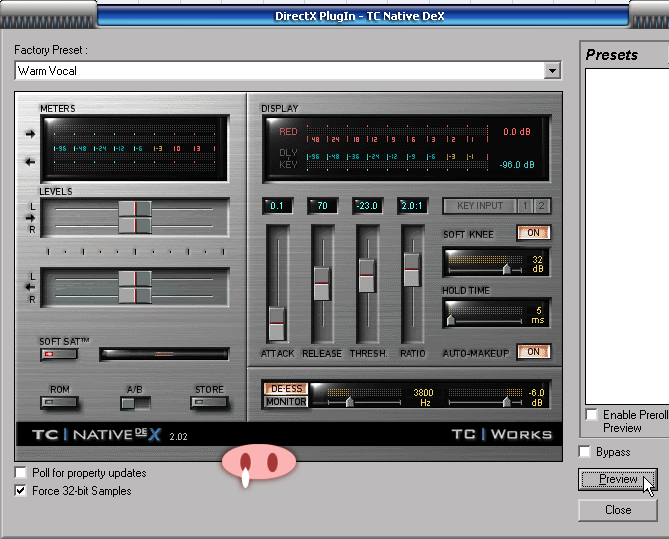Click the DirectX PlugIn title bar
The width and height of the screenshot is (669, 539).
point(360,16)
